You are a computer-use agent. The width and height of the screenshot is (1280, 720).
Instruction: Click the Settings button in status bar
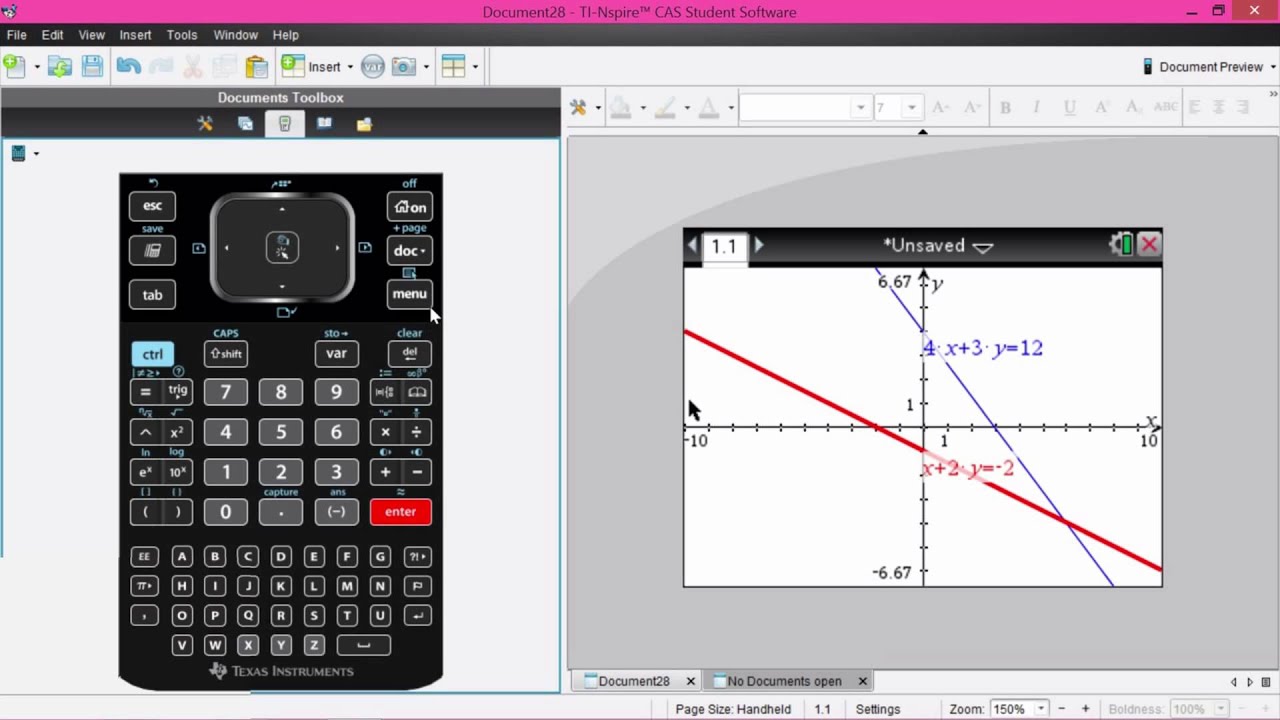point(878,709)
